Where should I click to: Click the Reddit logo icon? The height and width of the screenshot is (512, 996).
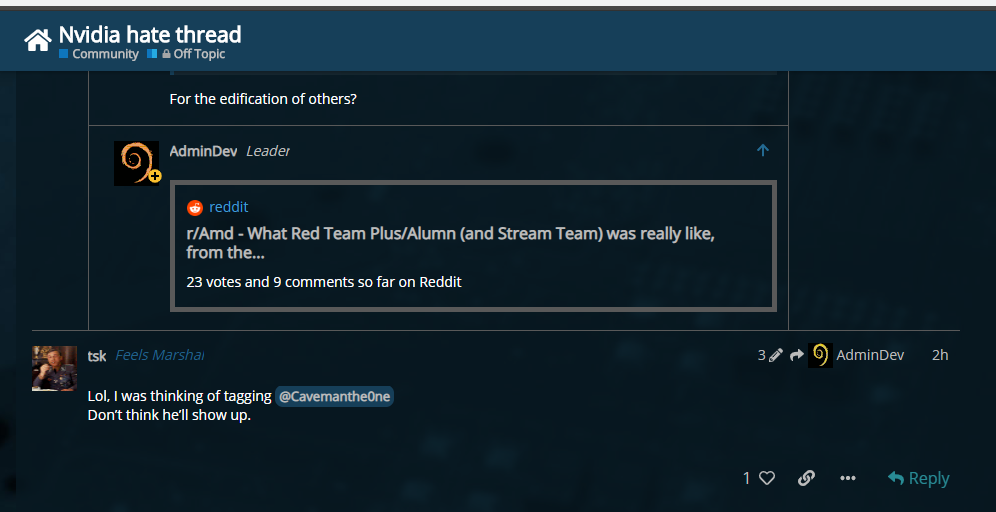[x=195, y=207]
